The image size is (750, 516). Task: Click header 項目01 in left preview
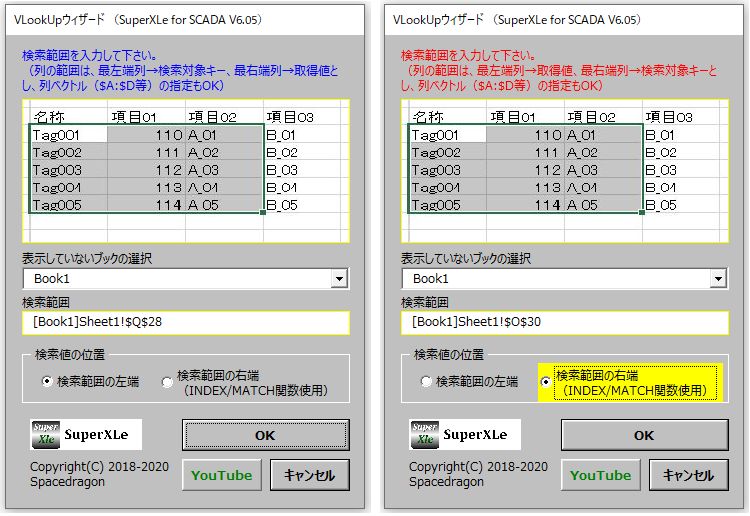click(x=134, y=117)
